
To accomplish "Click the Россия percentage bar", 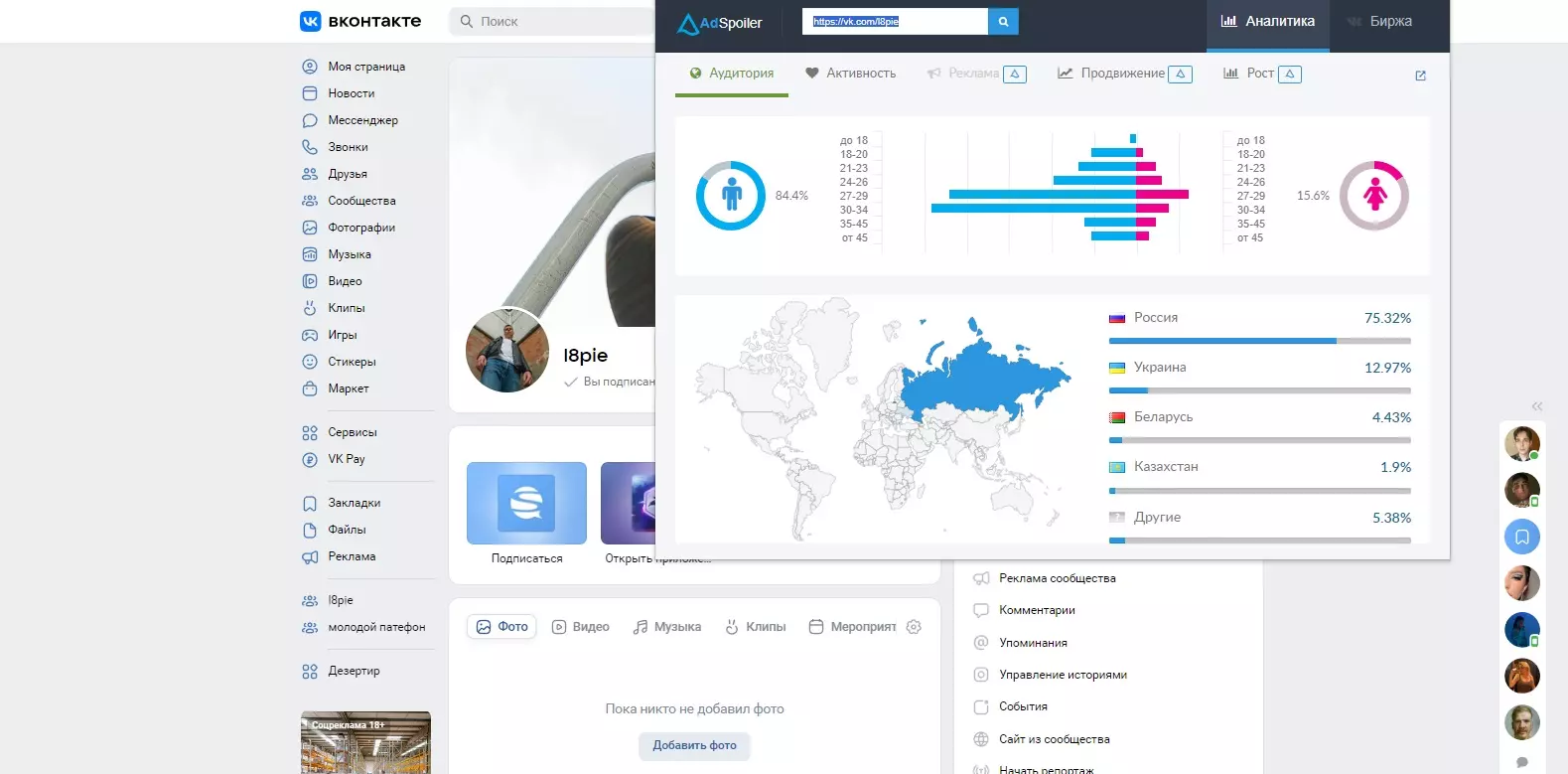I will coord(1259,341).
